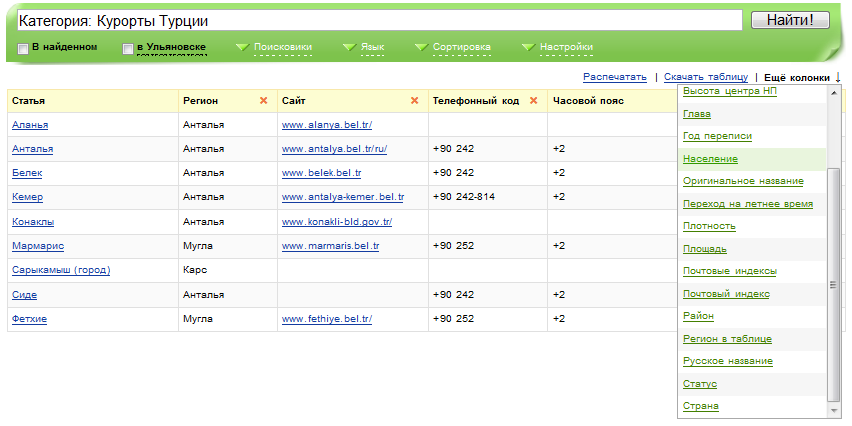852x426 pixels.
Task: Remove the Телефонный код column with its X icon
Action: [x=533, y=101]
